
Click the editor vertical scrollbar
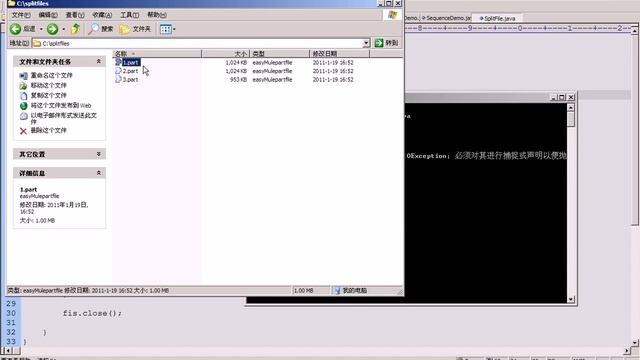pos(635,129)
